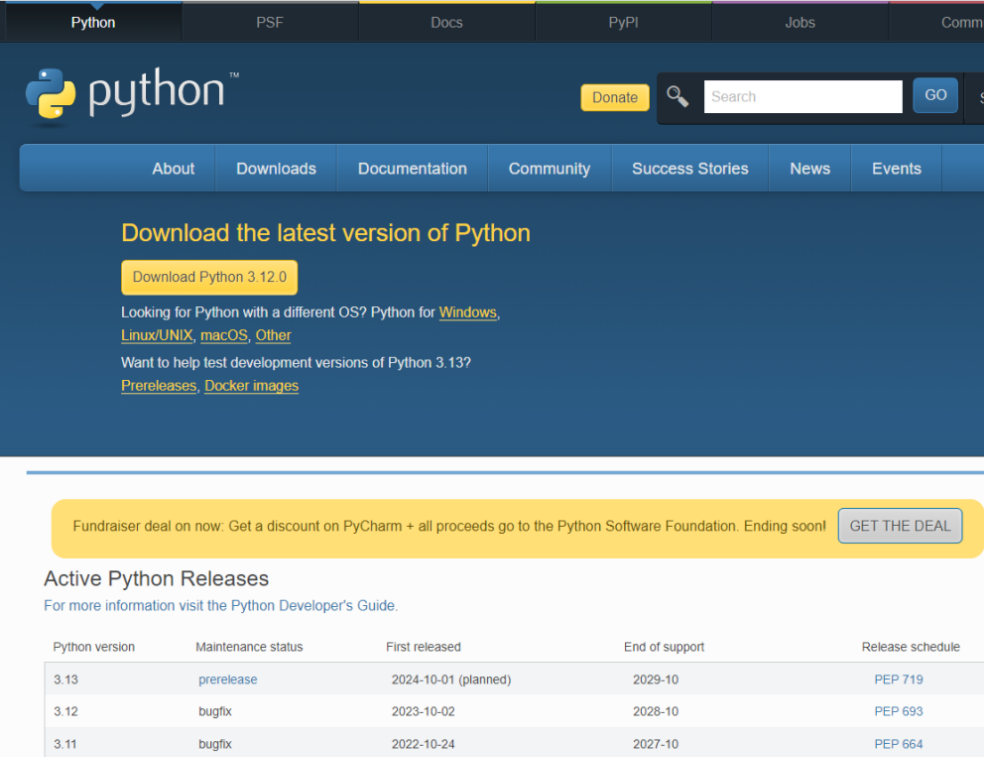Click bugfix status in the 3.11 row

pyautogui.click(x=215, y=744)
